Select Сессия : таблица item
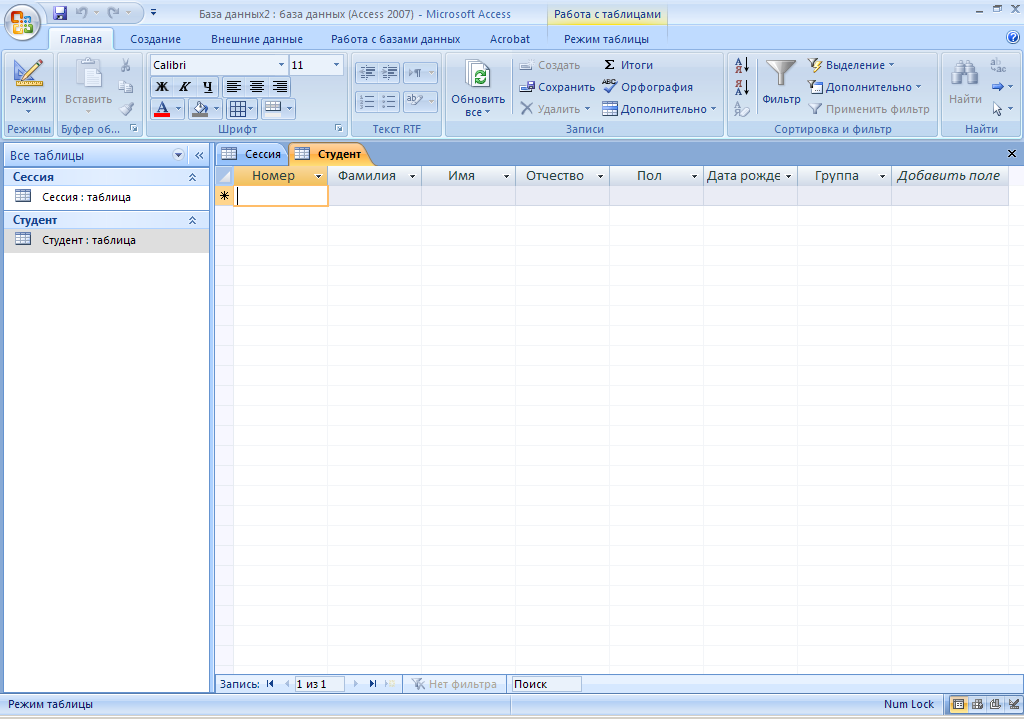The width and height of the screenshot is (1024, 719). (x=106, y=197)
